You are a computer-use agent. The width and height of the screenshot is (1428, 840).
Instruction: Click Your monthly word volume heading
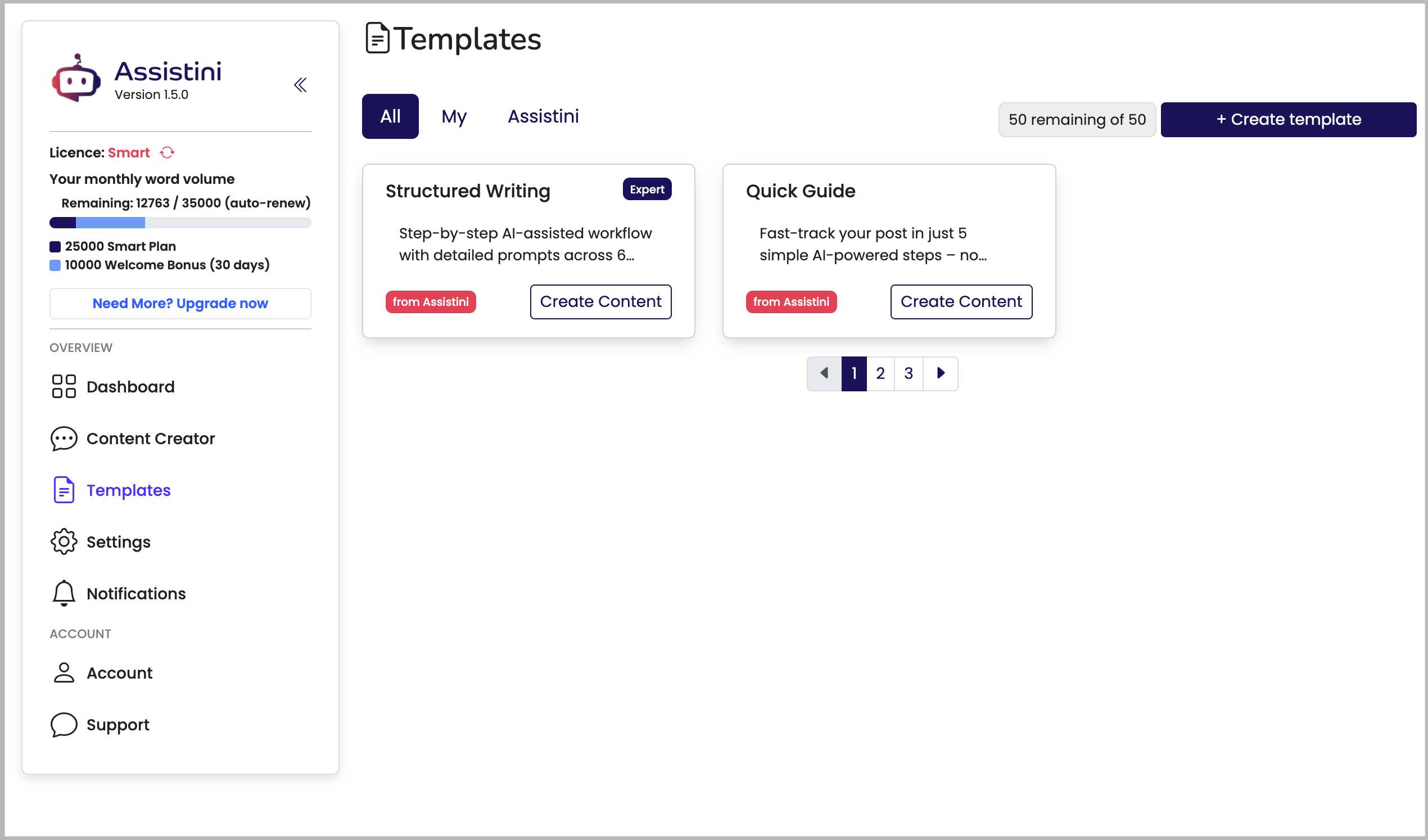(142, 179)
